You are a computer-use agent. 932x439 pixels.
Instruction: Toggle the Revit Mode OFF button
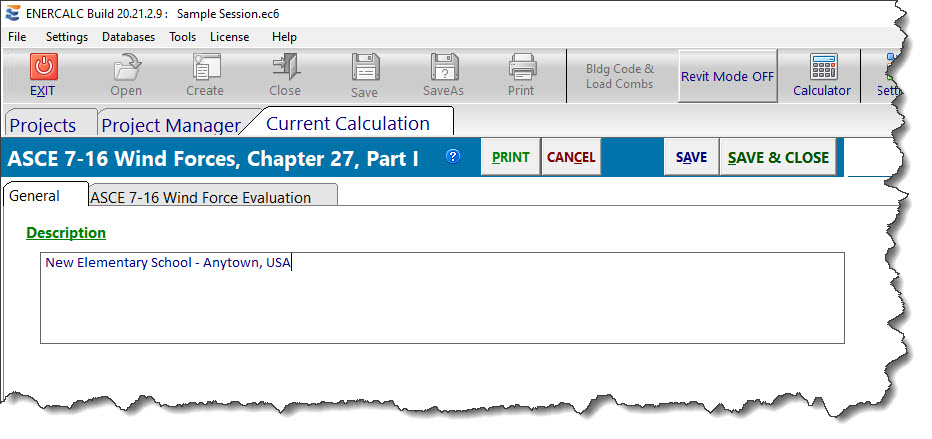727,76
